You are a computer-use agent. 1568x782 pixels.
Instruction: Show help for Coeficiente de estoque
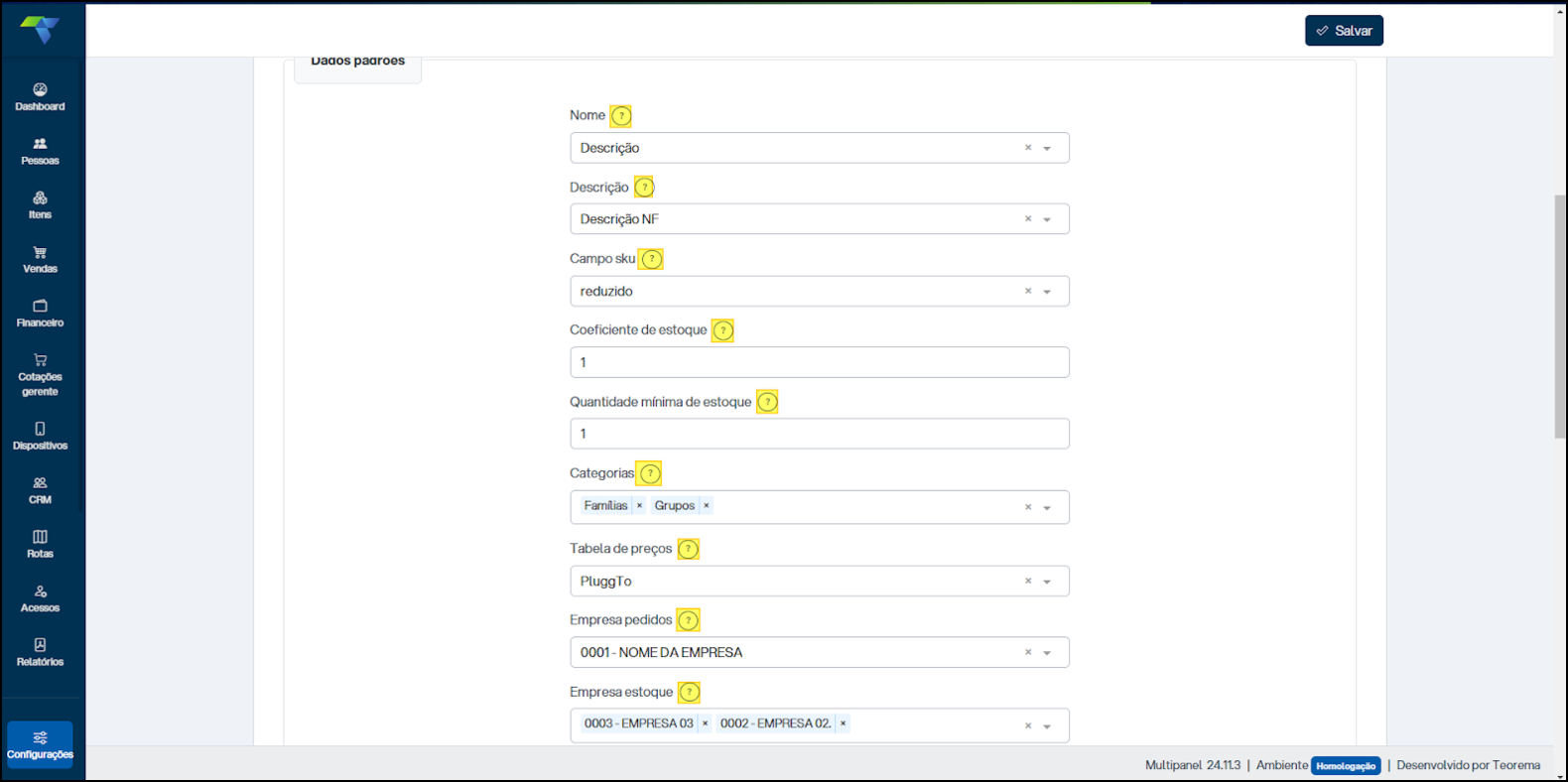click(723, 330)
